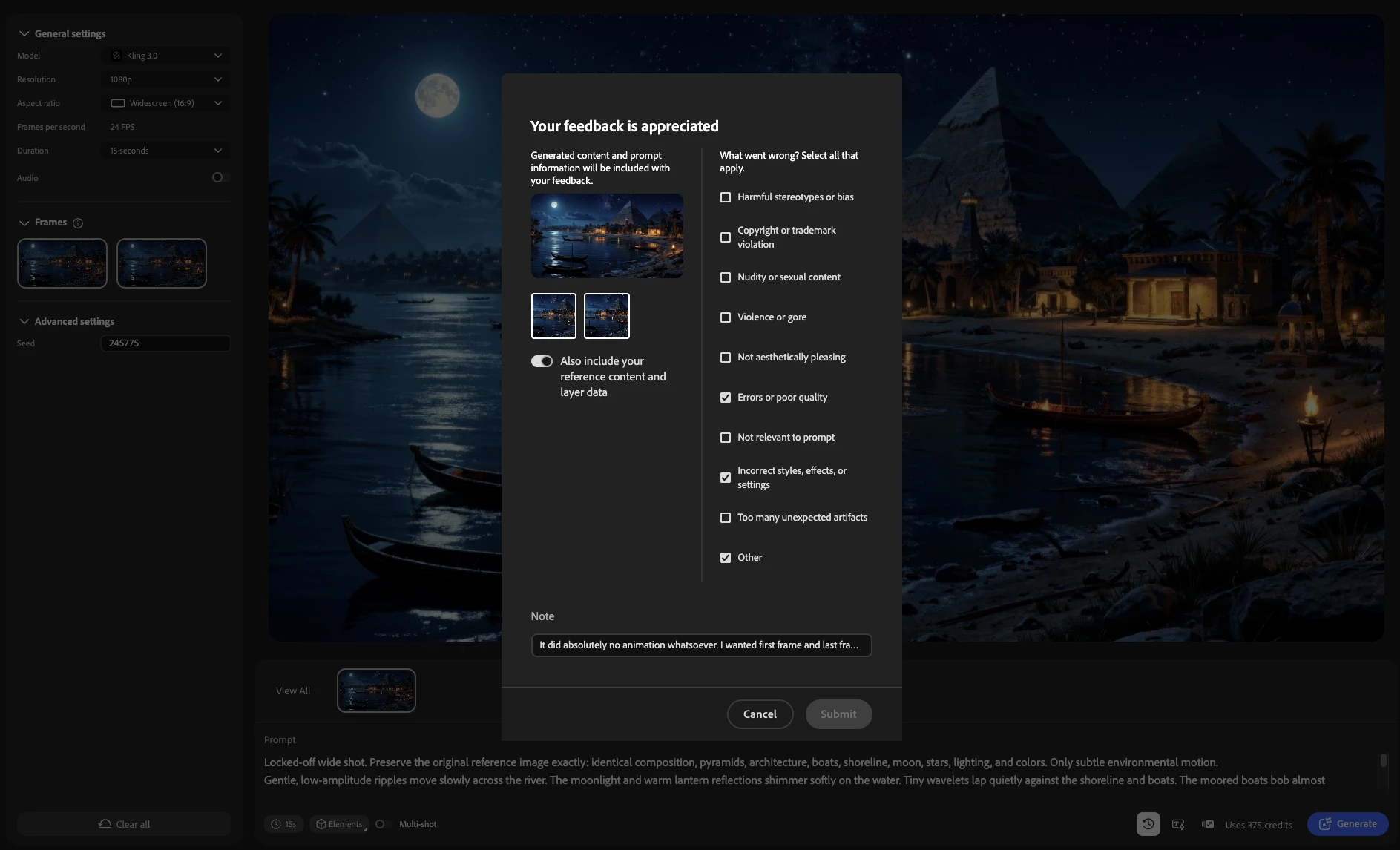Click the video reference icon beside credits

[1208, 824]
